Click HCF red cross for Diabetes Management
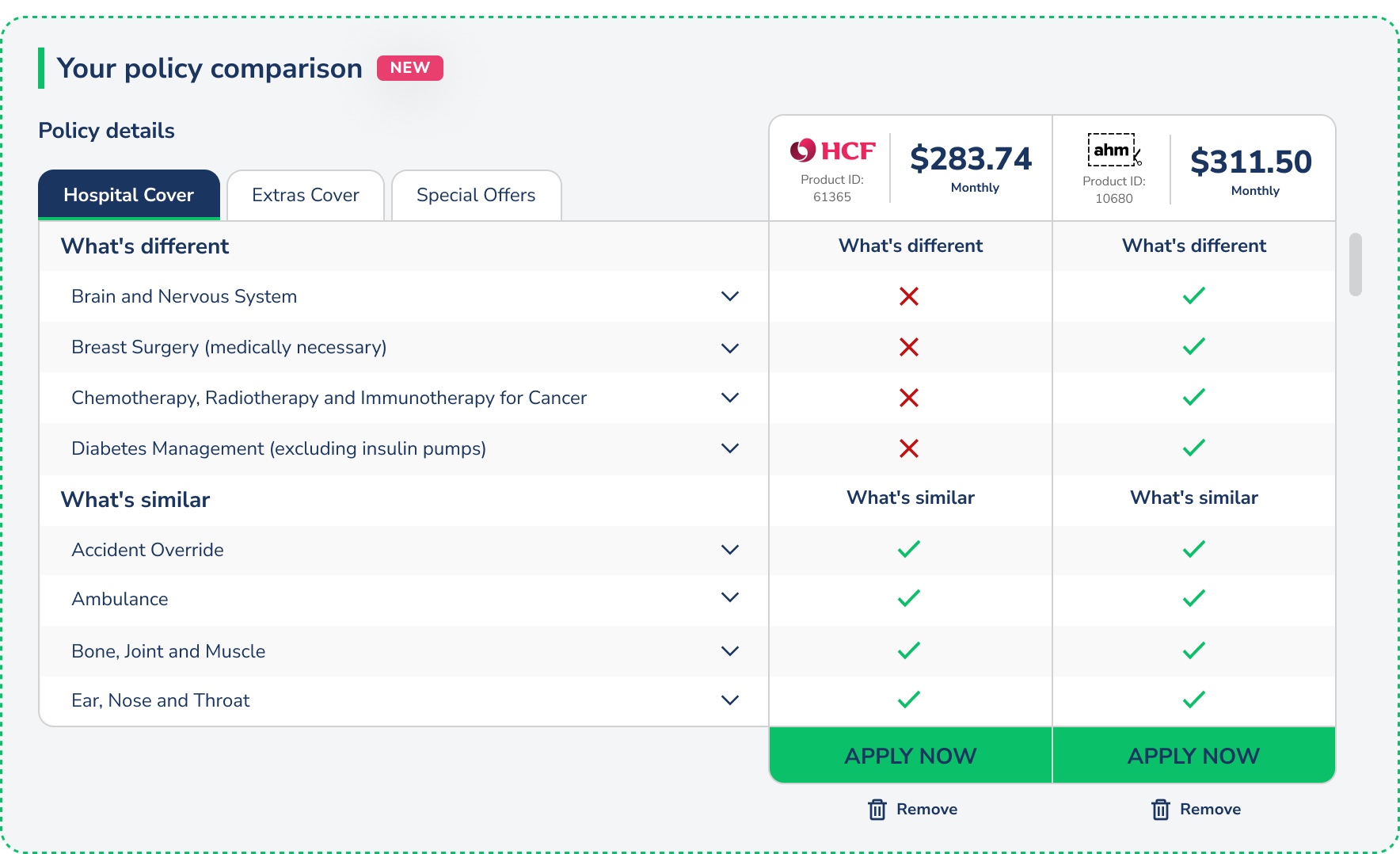The height and width of the screenshot is (854, 1400). (909, 448)
